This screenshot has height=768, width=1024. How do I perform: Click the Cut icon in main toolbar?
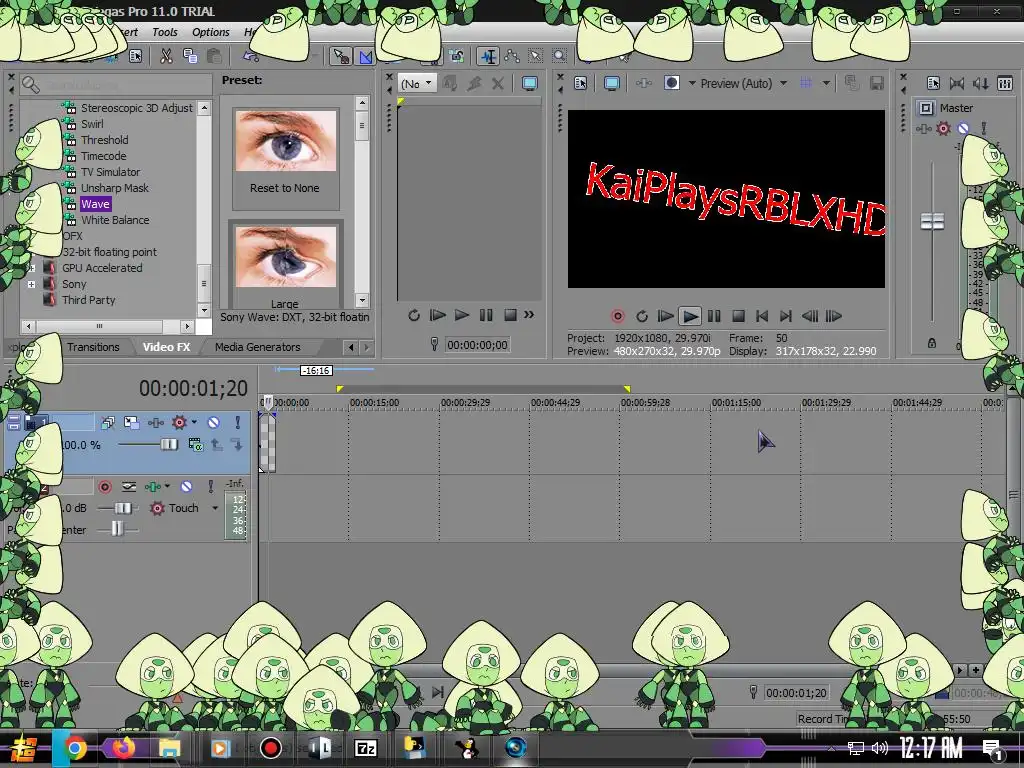pyautogui.click(x=167, y=56)
